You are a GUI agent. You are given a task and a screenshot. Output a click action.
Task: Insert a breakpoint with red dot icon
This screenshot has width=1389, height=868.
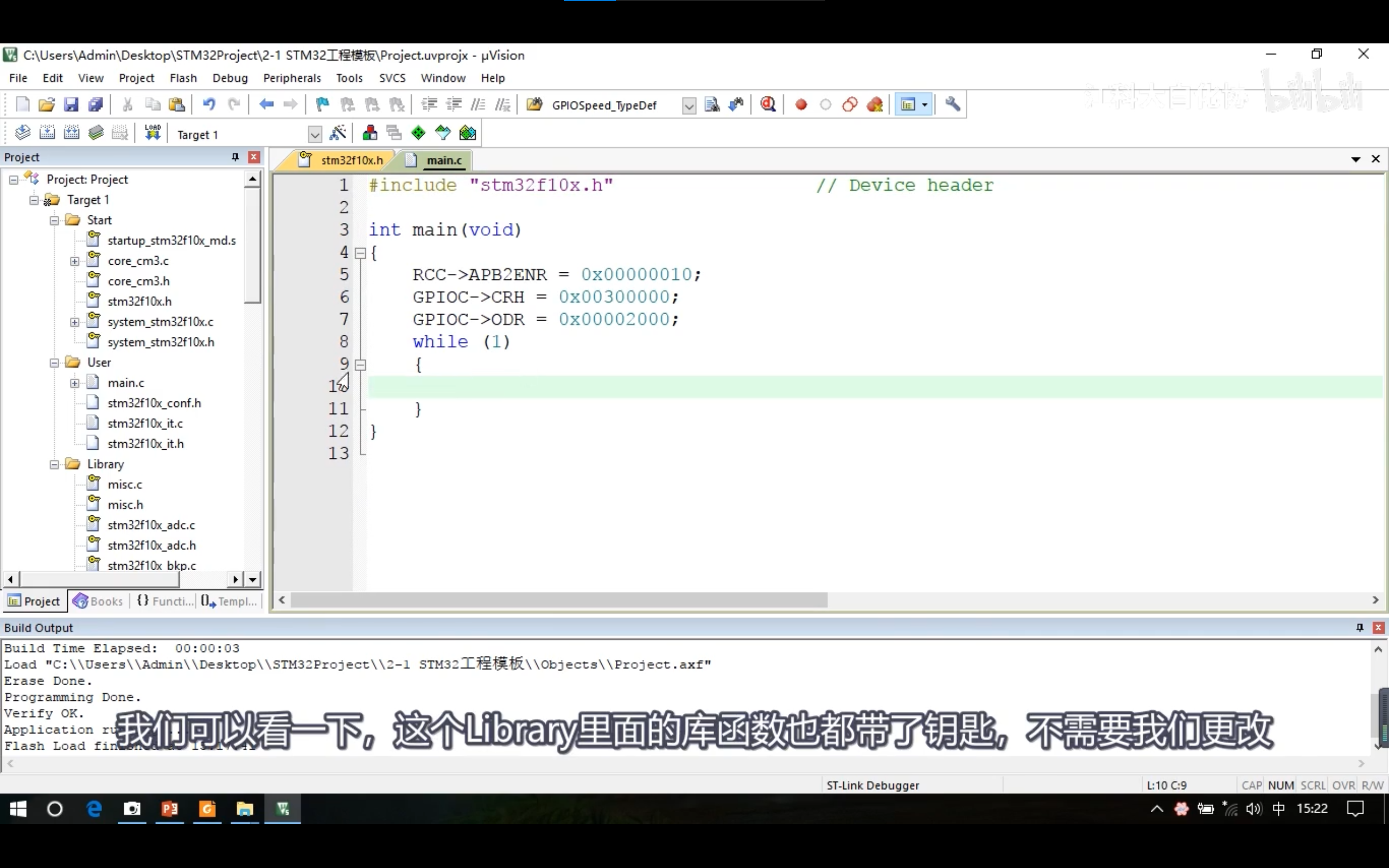click(801, 105)
